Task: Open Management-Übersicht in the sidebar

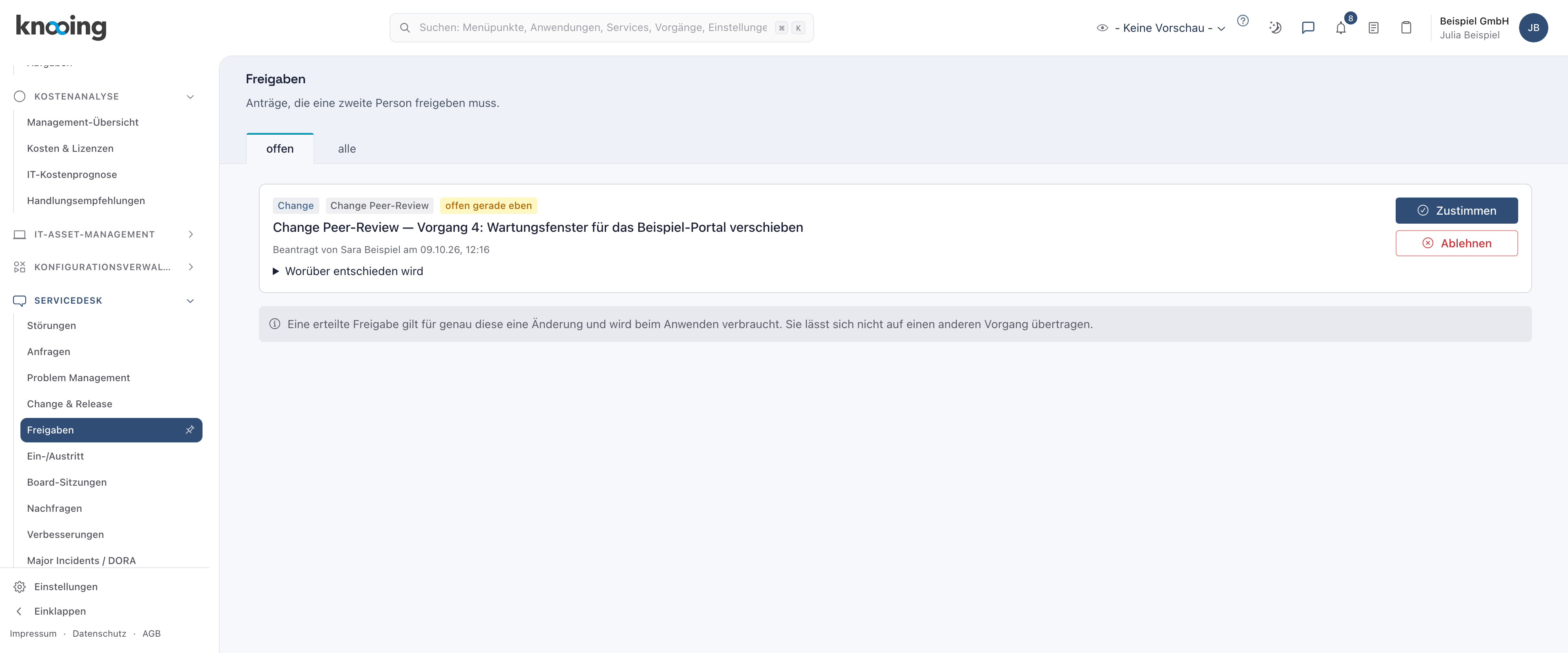Action: click(83, 122)
